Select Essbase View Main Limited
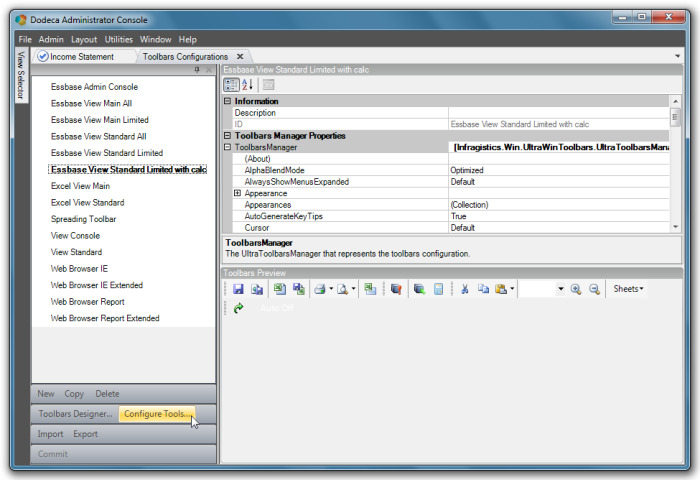Screen dimensions: 700x480 click(100, 120)
